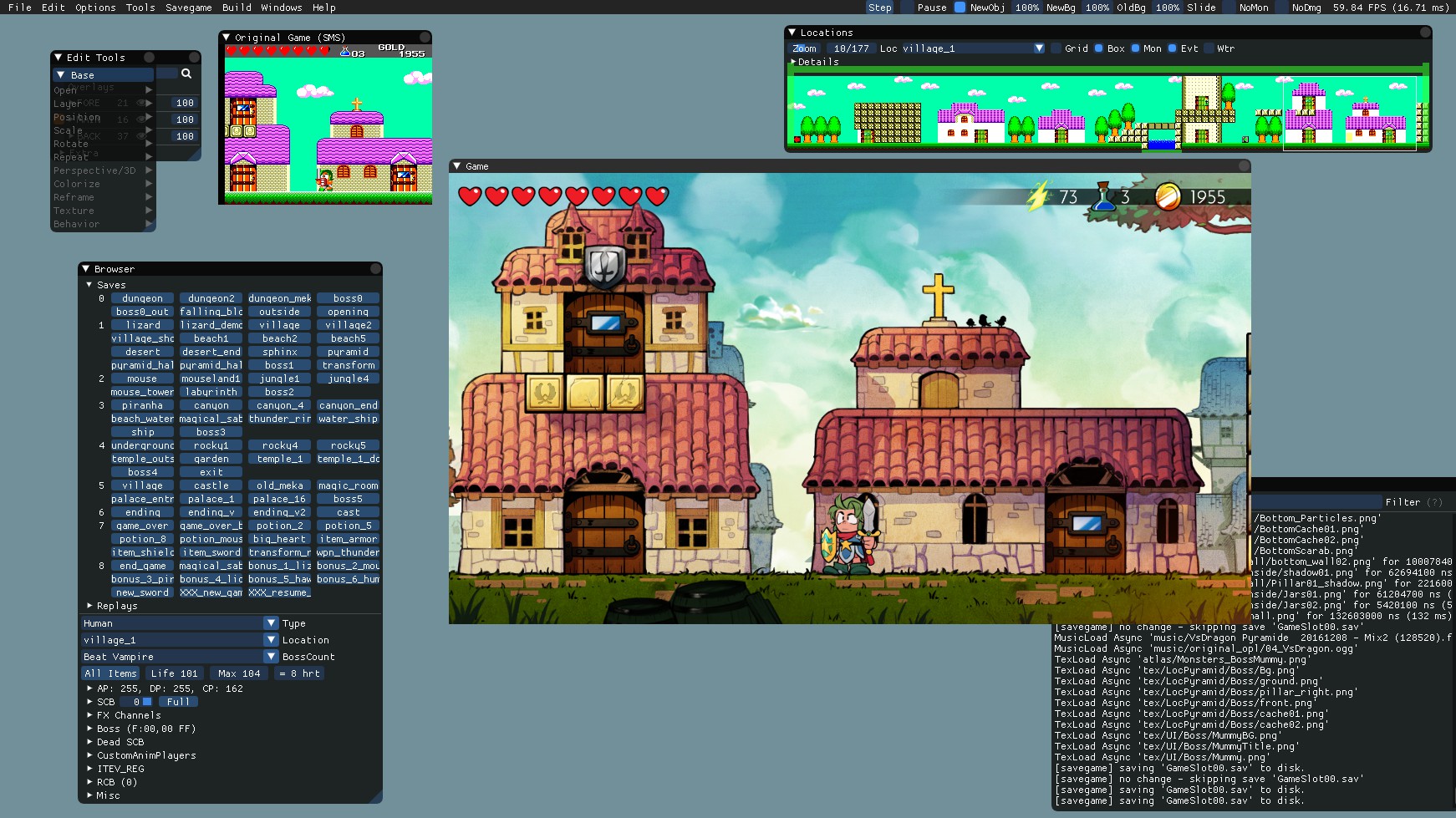This screenshot has width=1456, height=818.
Task: Open the Savegame menu
Action: click(x=188, y=8)
